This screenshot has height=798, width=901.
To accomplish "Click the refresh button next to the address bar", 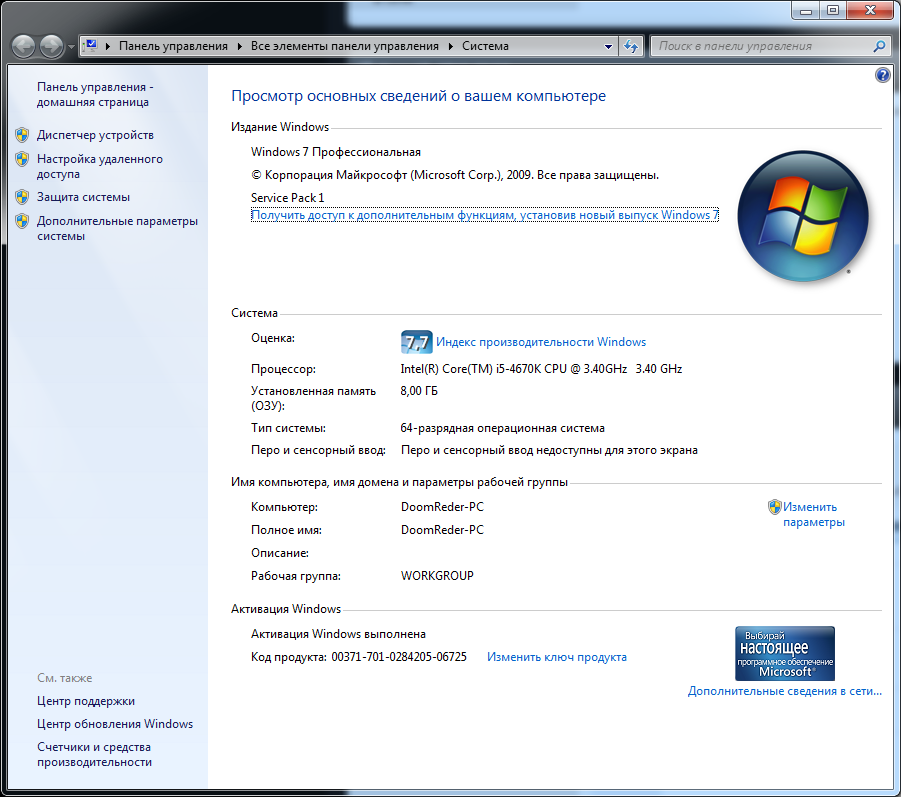I will coord(631,47).
